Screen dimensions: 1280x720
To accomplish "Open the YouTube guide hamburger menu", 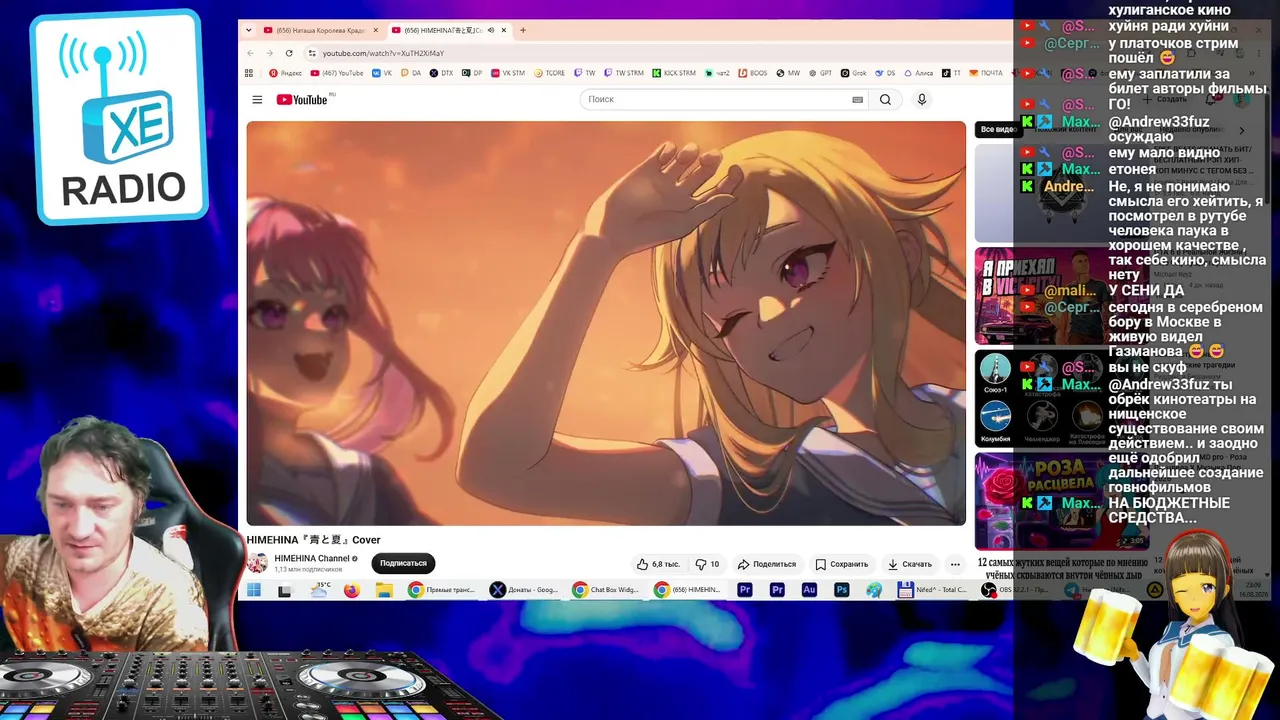I will click(x=257, y=99).
